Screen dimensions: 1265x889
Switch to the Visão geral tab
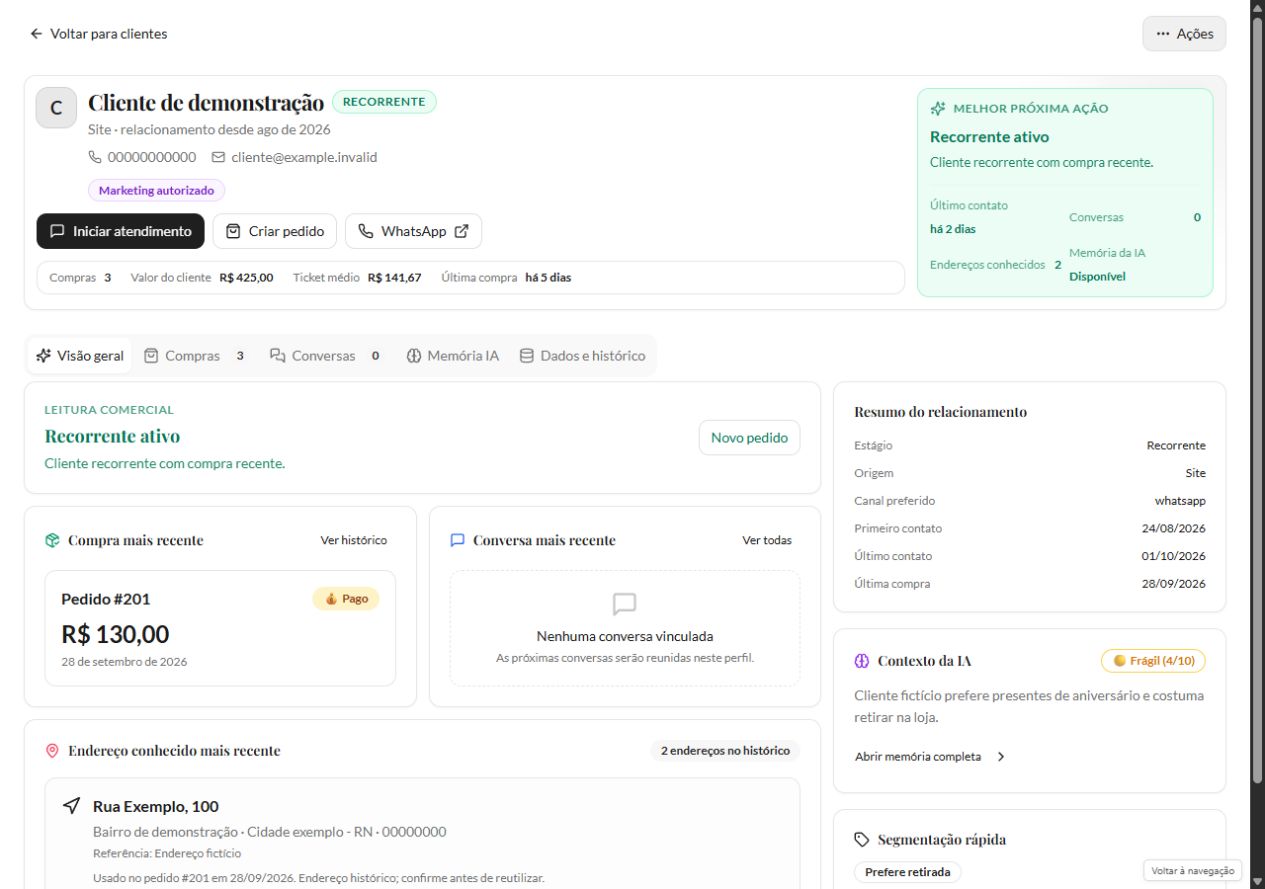point(80,355)
